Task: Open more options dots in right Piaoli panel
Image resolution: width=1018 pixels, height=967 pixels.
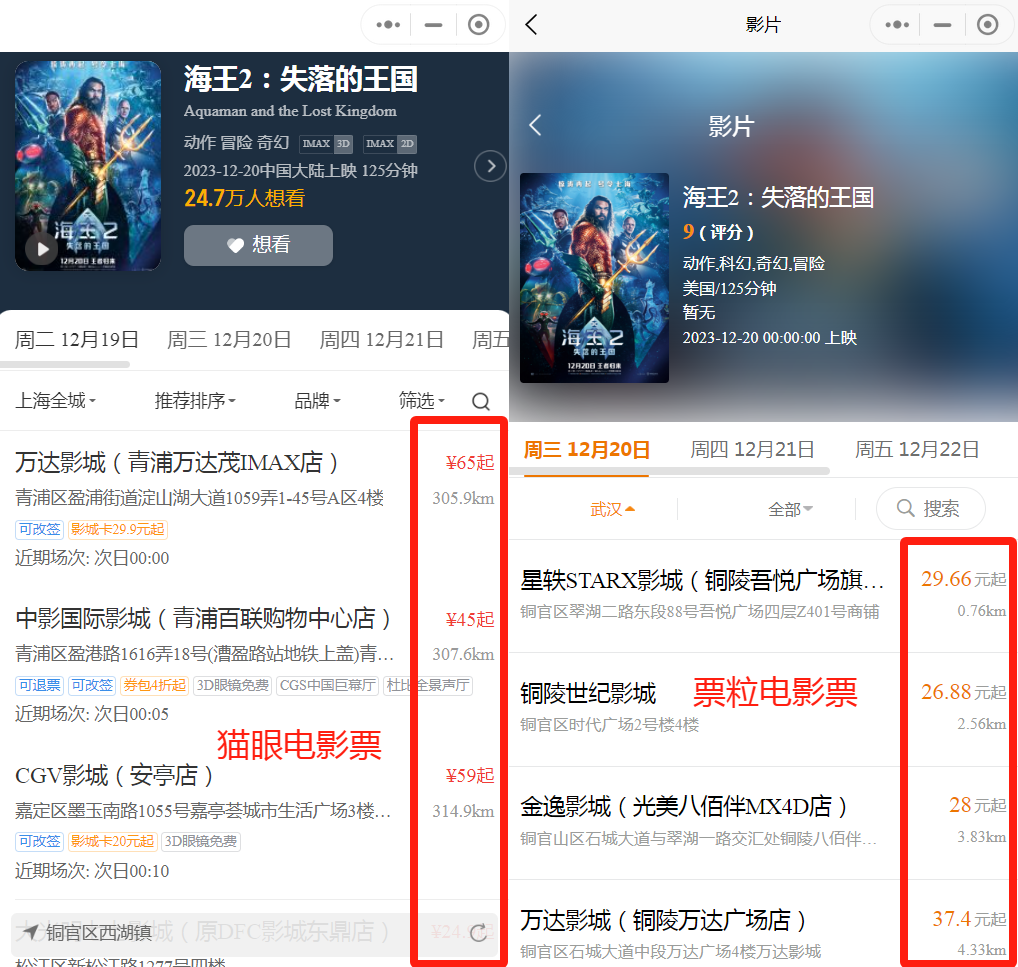Action: point(897,25)
